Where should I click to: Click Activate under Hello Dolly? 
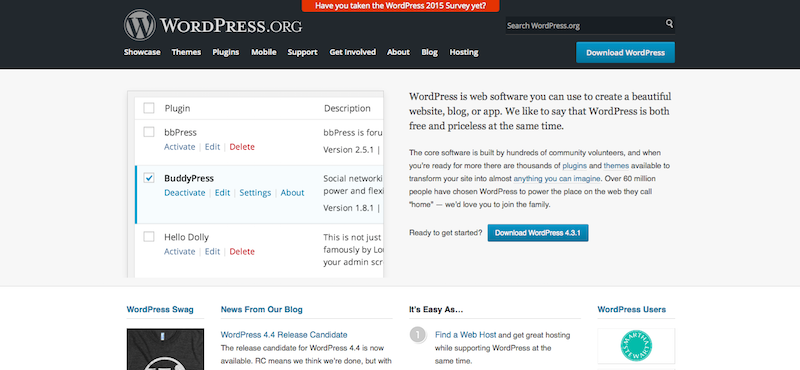click(180, 252)
